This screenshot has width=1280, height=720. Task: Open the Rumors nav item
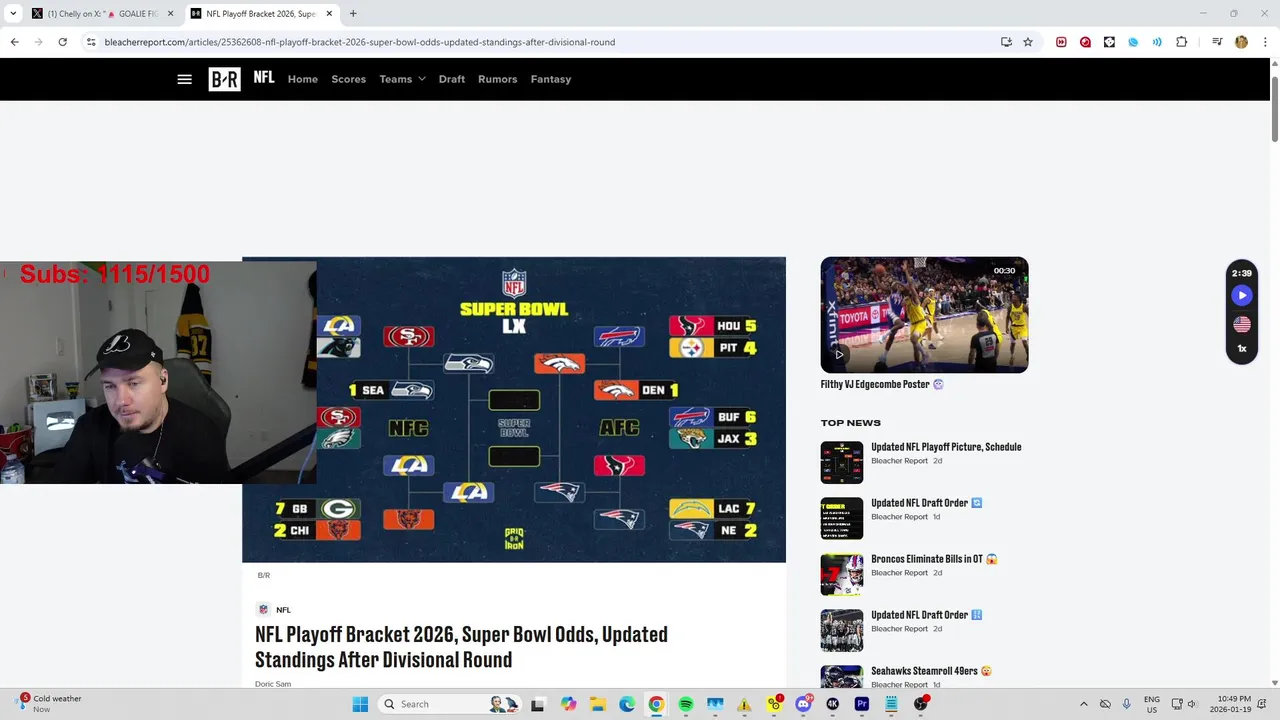pyautogui.click(x=498, y=79)
